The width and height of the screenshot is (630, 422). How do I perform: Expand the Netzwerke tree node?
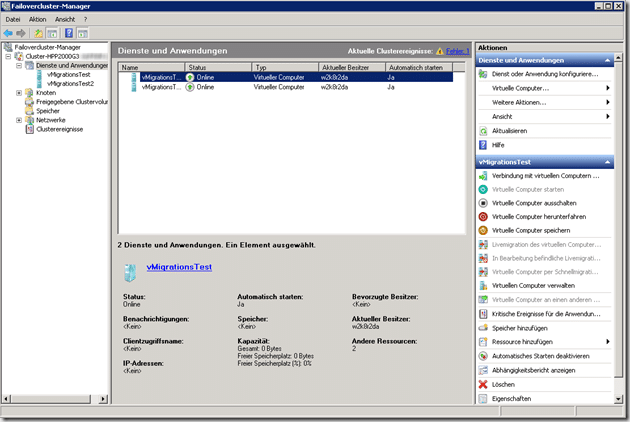19,120
